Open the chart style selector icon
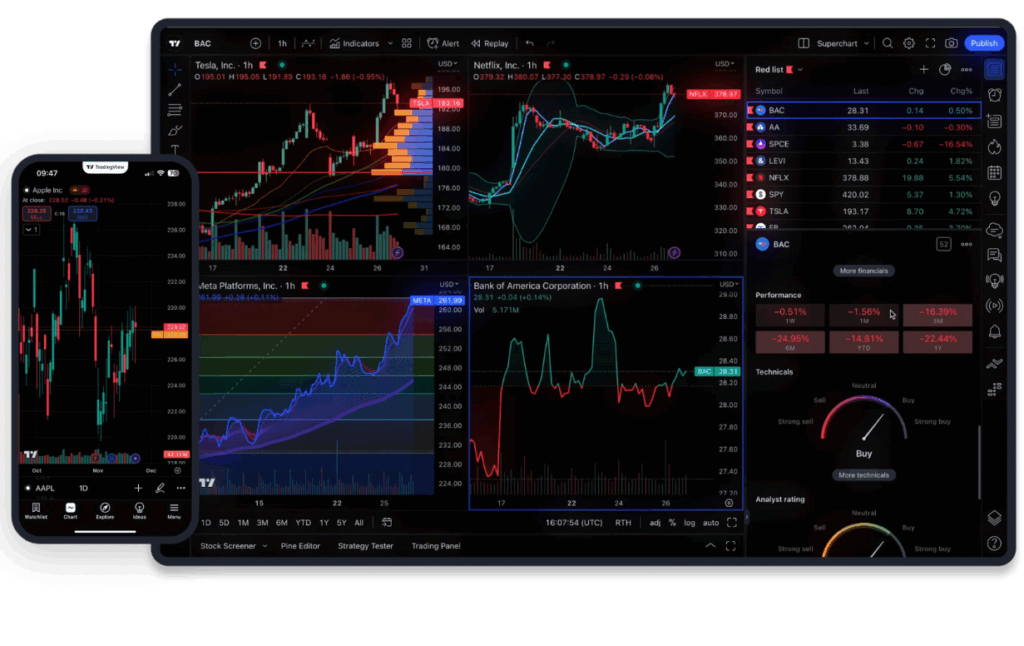 [x=308, y=44]
